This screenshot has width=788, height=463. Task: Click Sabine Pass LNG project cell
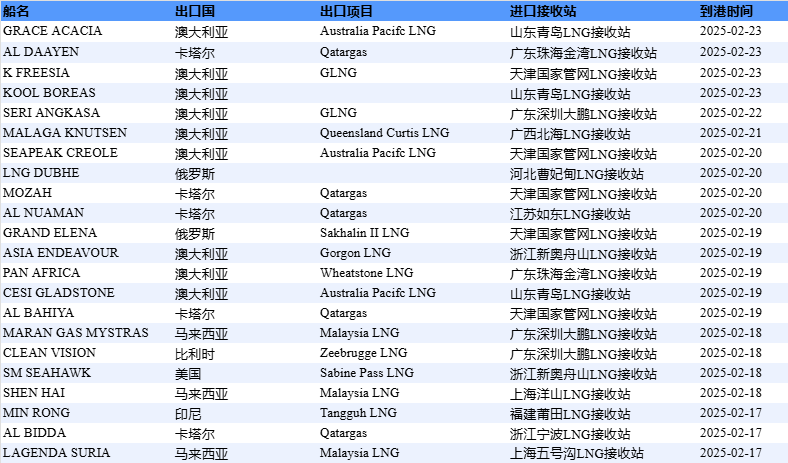coord(367,374)
